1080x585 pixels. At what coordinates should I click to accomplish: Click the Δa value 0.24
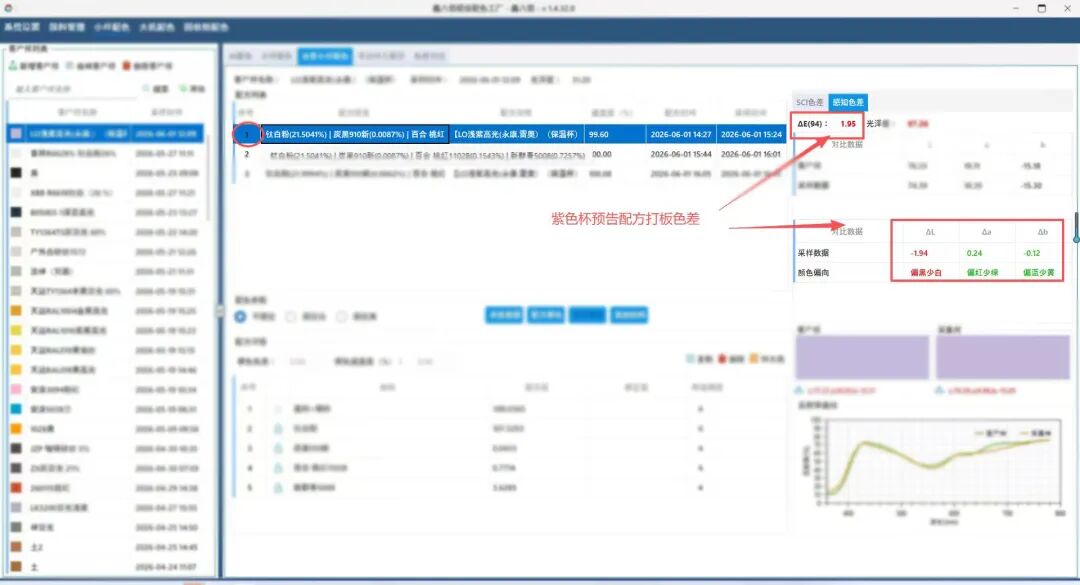pyautogui.click(x=974, y=253)
